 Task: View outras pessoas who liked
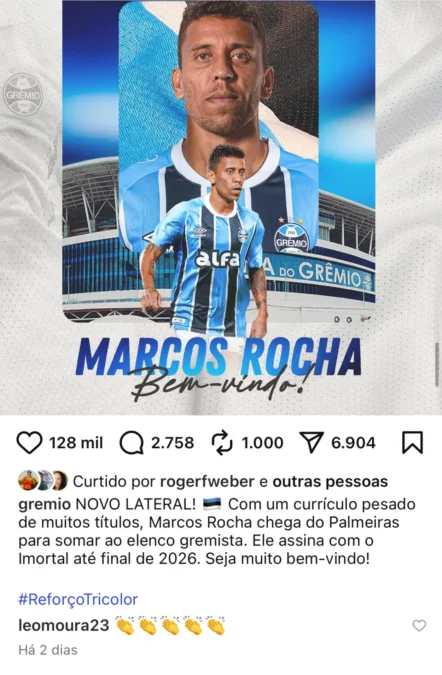click(x=330, y=482)
